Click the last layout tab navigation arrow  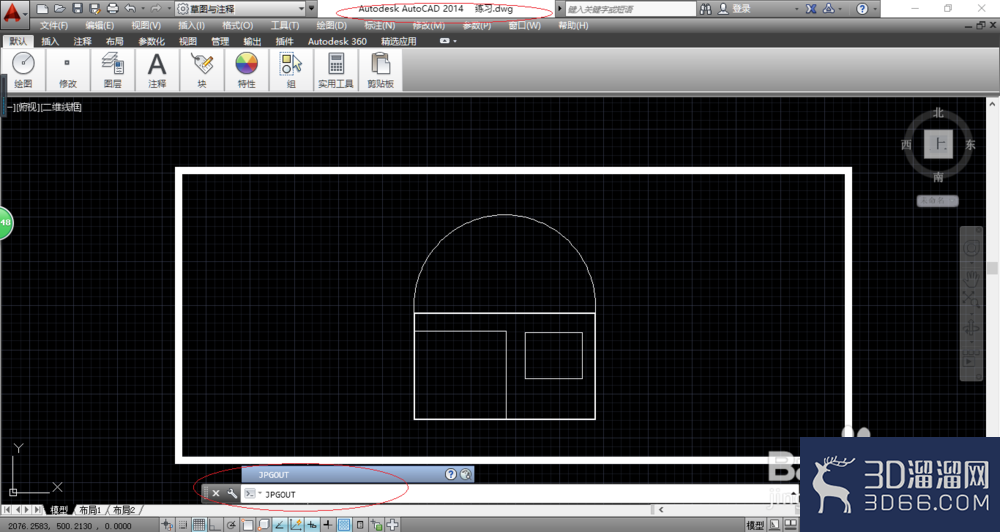38,510
